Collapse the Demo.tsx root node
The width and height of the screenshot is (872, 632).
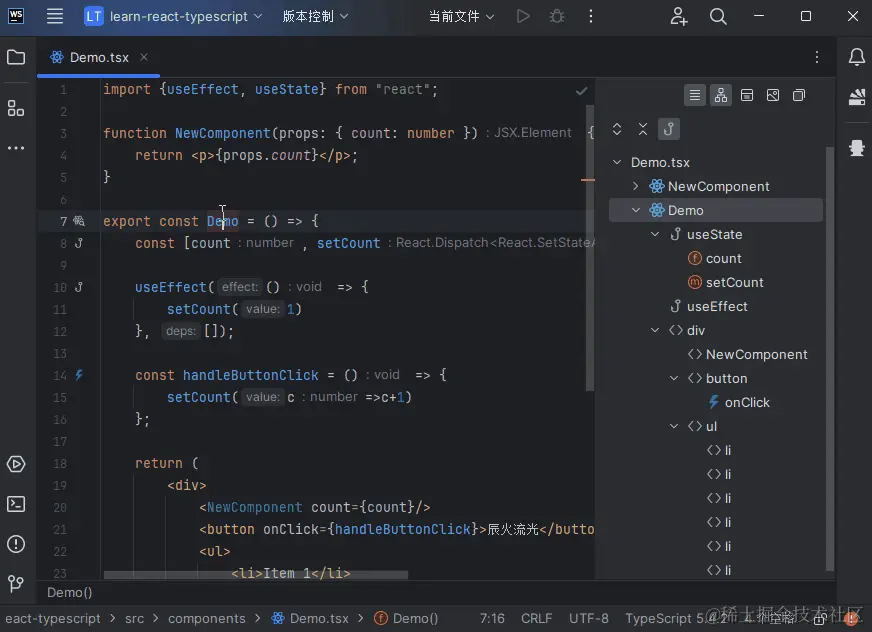617,162
